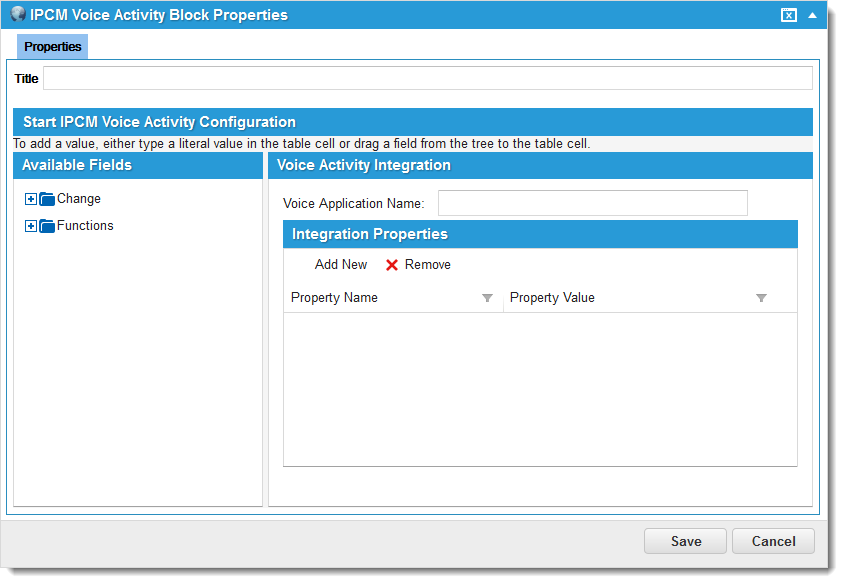Screen dimensions: 843x583
Task: Expand the Change tree node
Action: (30, 199)
